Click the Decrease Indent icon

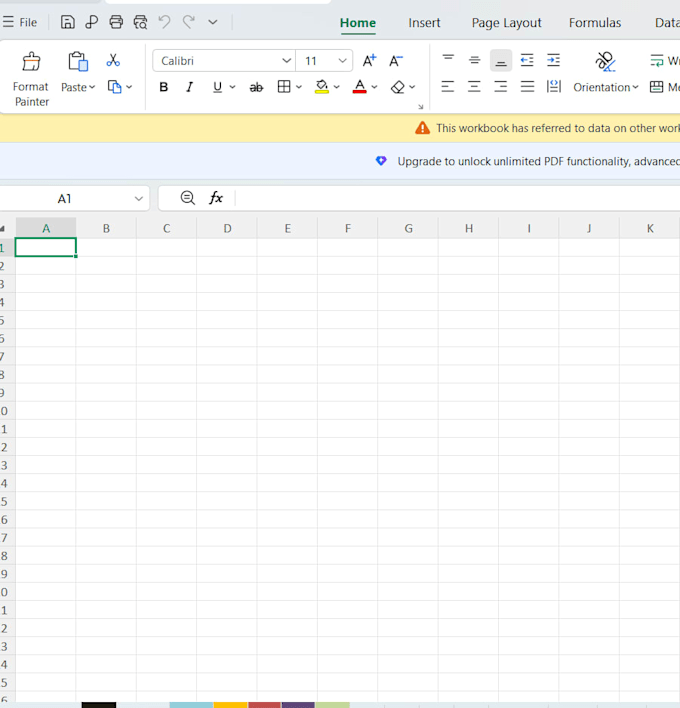point(527,60)
